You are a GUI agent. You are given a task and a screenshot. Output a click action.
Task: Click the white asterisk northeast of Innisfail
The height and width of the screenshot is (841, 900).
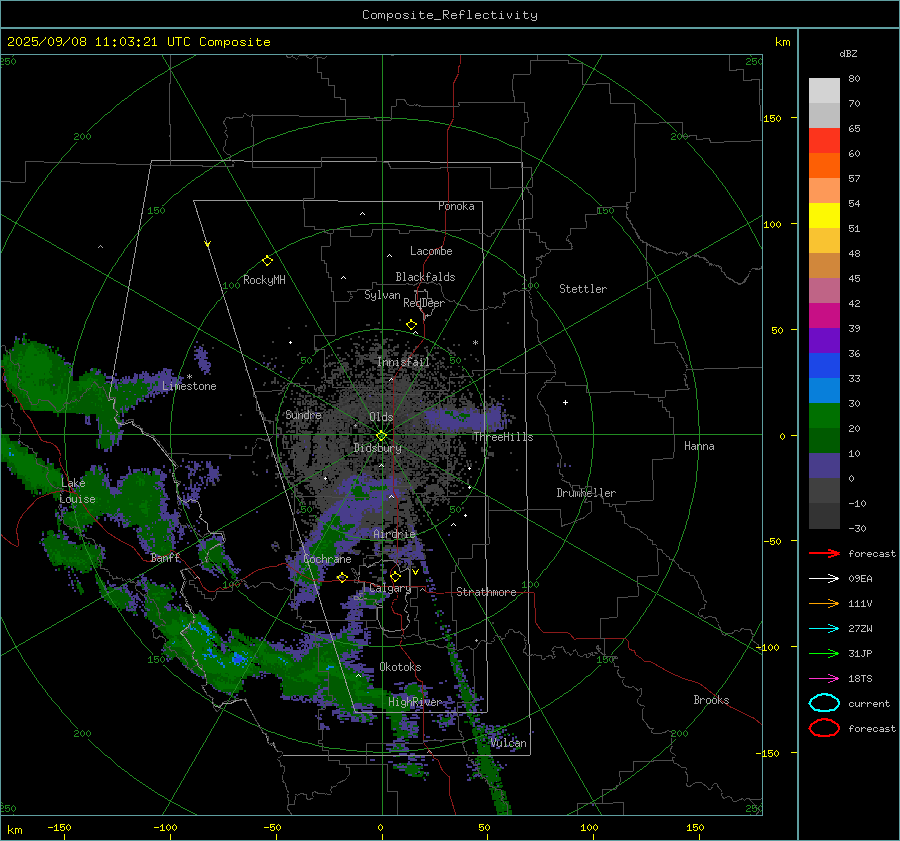click(475, 343)
